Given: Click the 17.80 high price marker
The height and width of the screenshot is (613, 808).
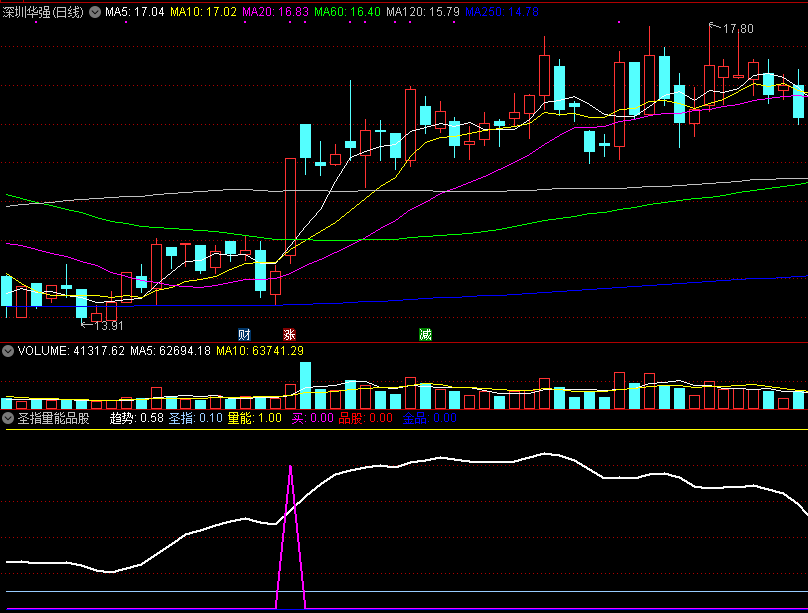Looking at the screenshot, I should tap(738, 29).
